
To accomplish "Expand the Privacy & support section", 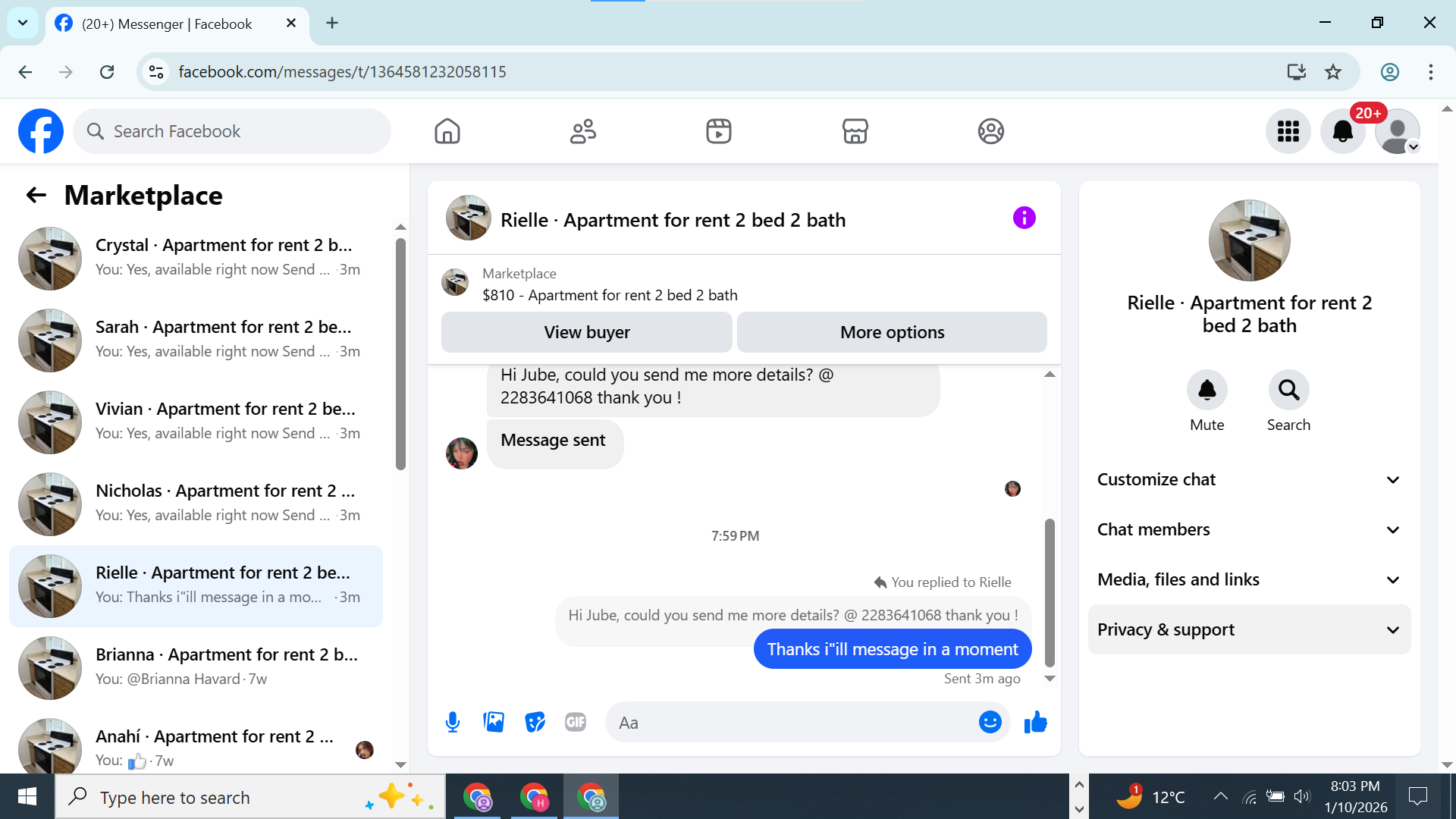I will click(x=1249, y=629).
